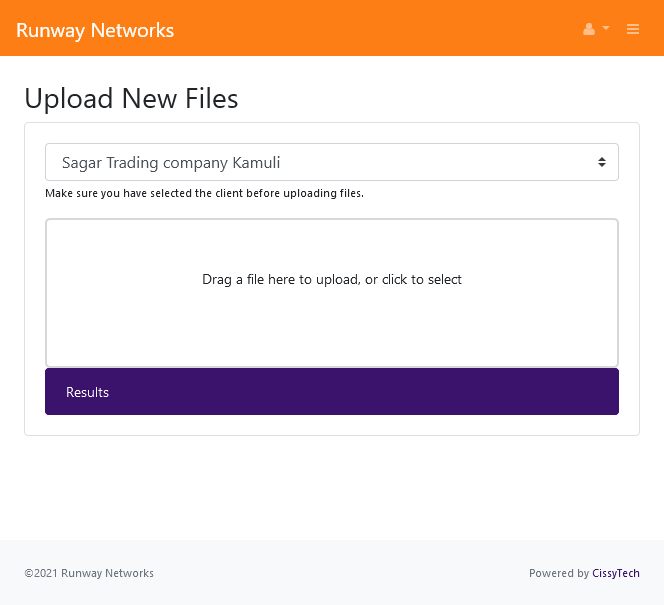Click the 'Upload New Files' heading
This screenshot has height=605, width=664.
click(131, 98)
